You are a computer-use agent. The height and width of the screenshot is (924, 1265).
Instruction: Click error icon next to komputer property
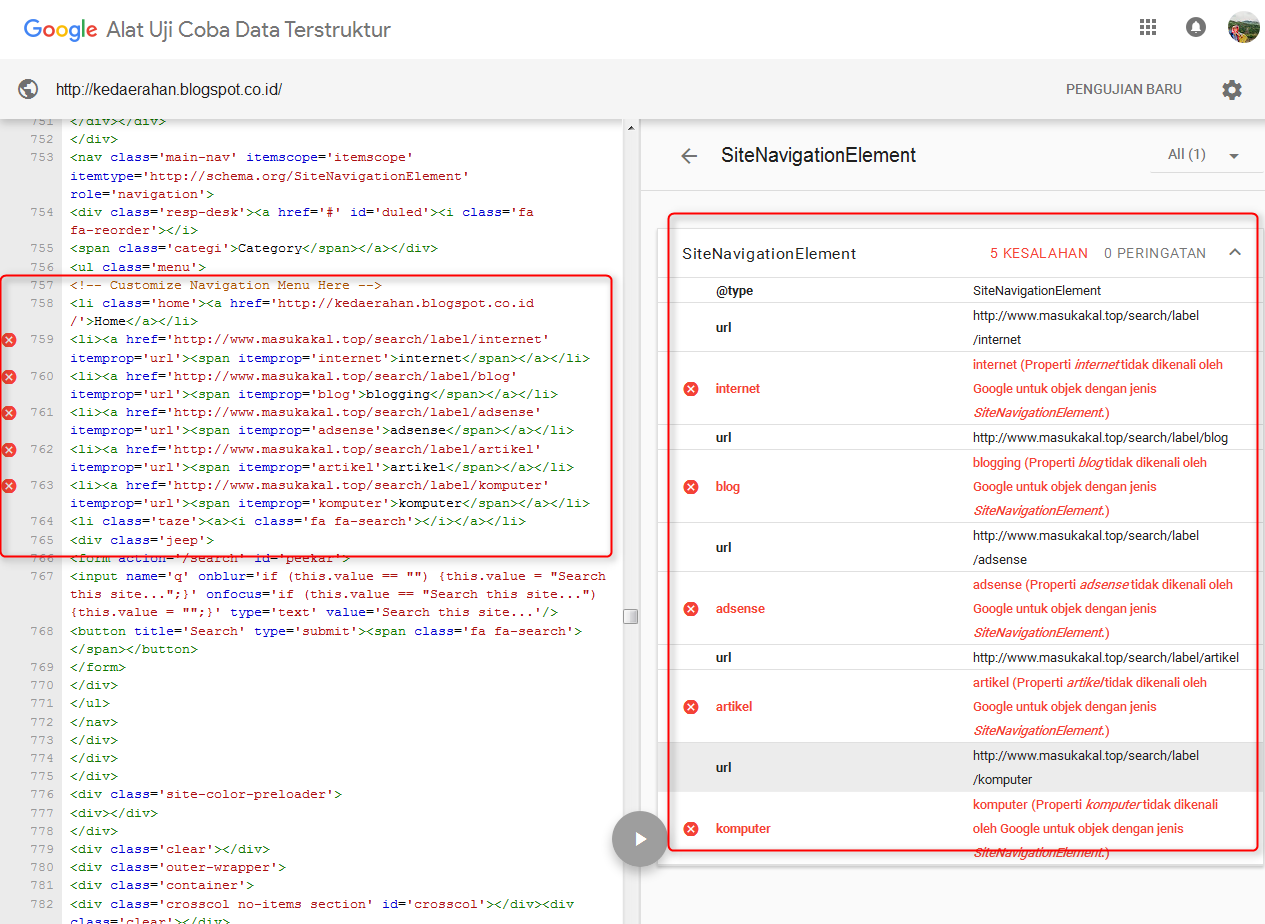691,829
